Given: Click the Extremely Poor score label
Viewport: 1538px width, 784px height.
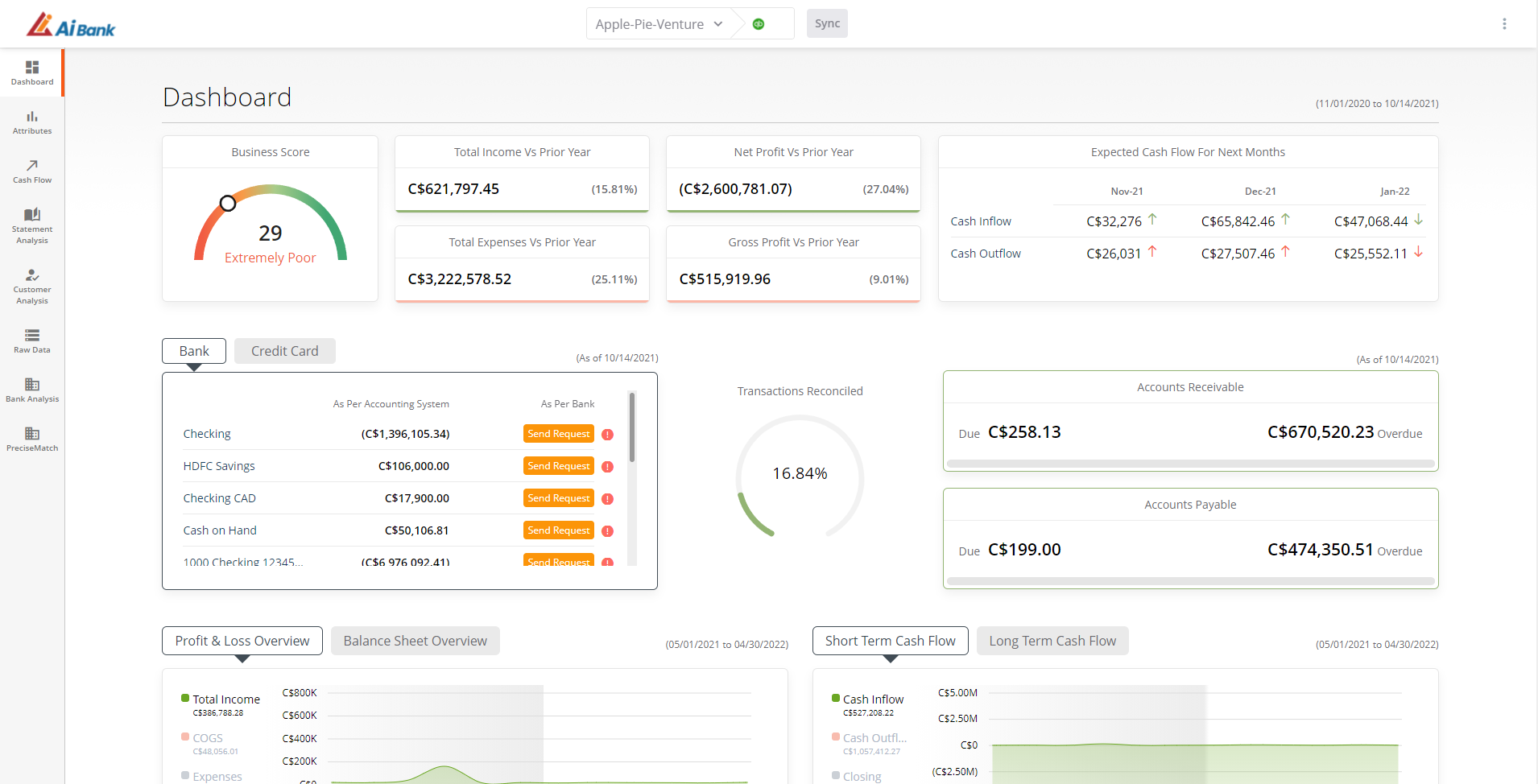Looking at the screenshot, I should 270,258.
